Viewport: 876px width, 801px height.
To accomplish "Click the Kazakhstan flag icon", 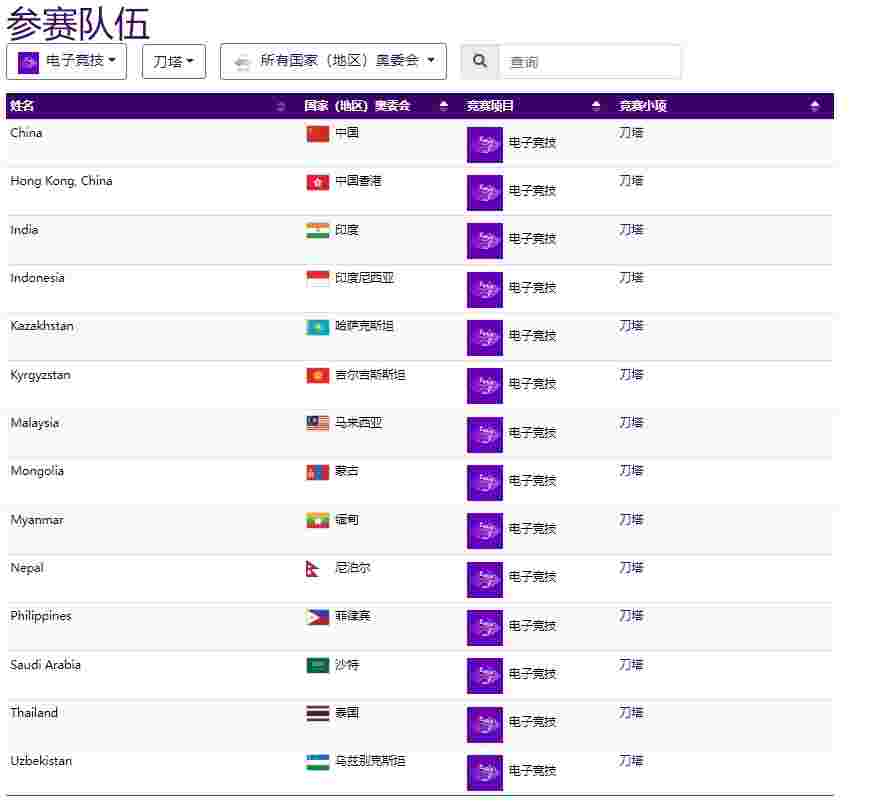I will coord(318,327).
